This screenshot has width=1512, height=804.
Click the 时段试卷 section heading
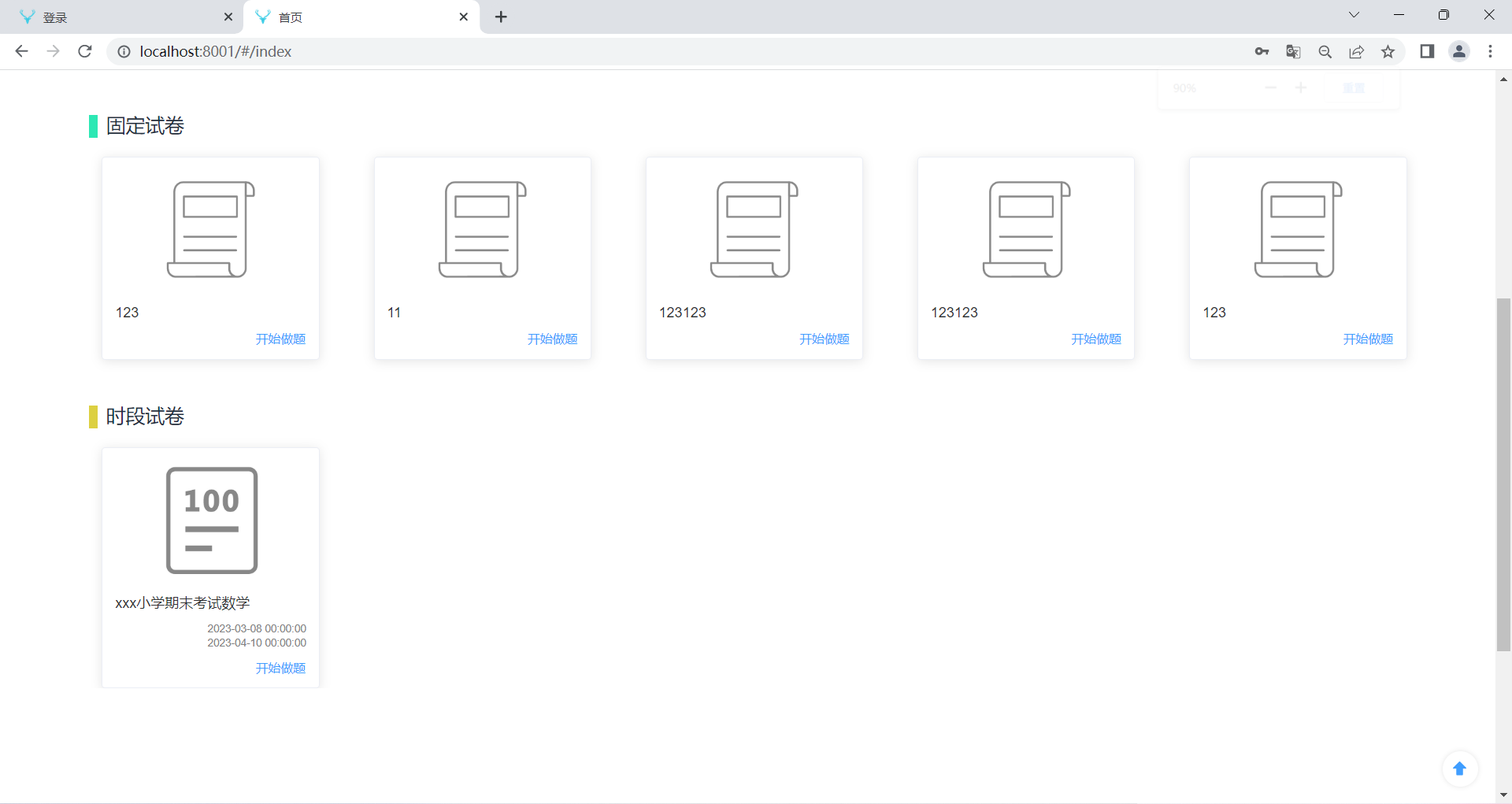145,417
